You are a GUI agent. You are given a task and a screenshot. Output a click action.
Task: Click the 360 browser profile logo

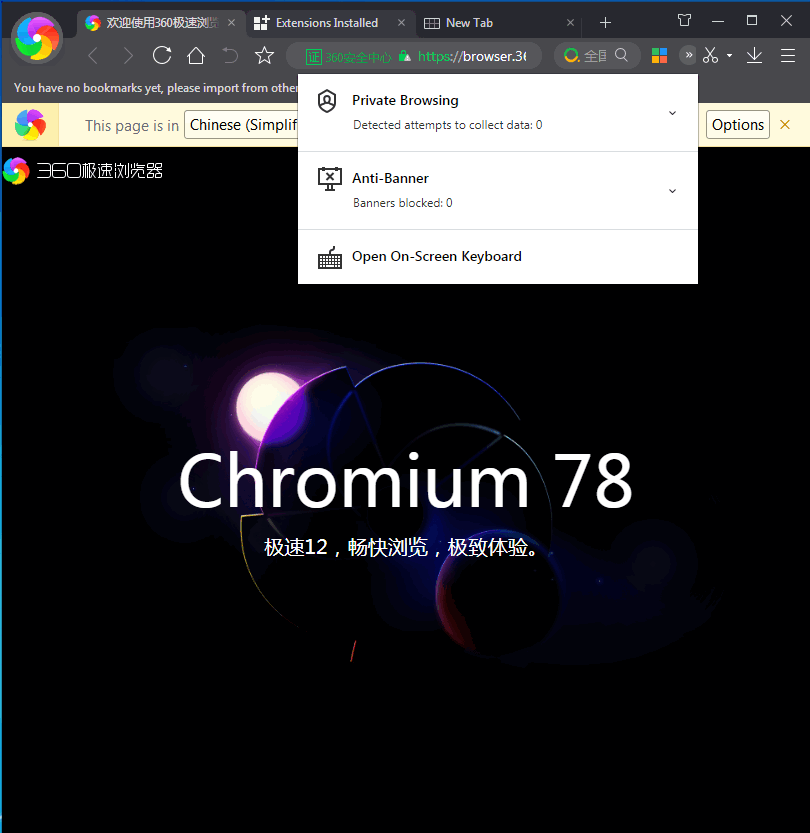click(x=37, y=38)
